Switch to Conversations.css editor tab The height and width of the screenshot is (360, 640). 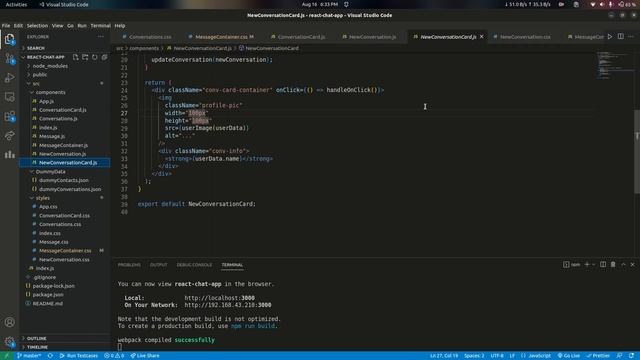[x=149, y=37]
